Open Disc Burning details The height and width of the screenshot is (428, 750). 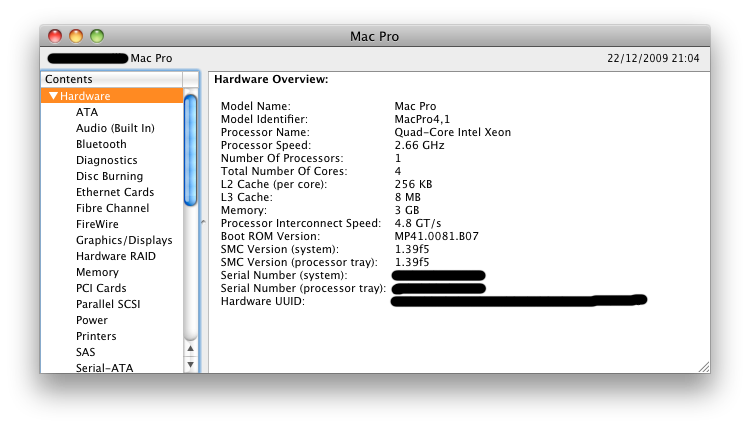(110, 176)
